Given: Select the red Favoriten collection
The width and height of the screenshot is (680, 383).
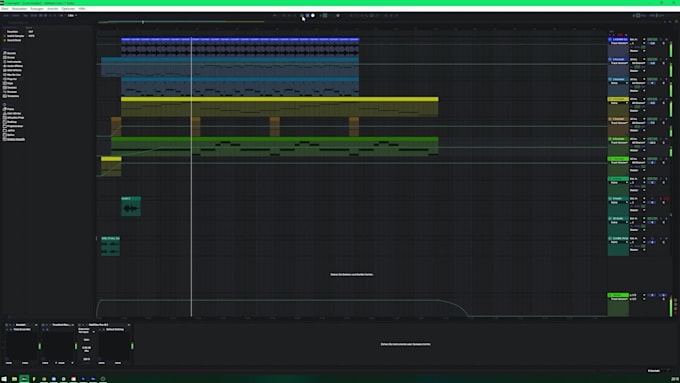Looking at the screenshot, I should (12, 32).
